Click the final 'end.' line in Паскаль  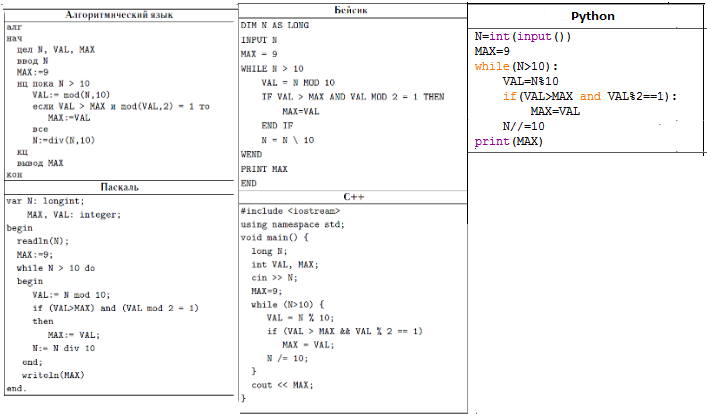tap(17, 388)
